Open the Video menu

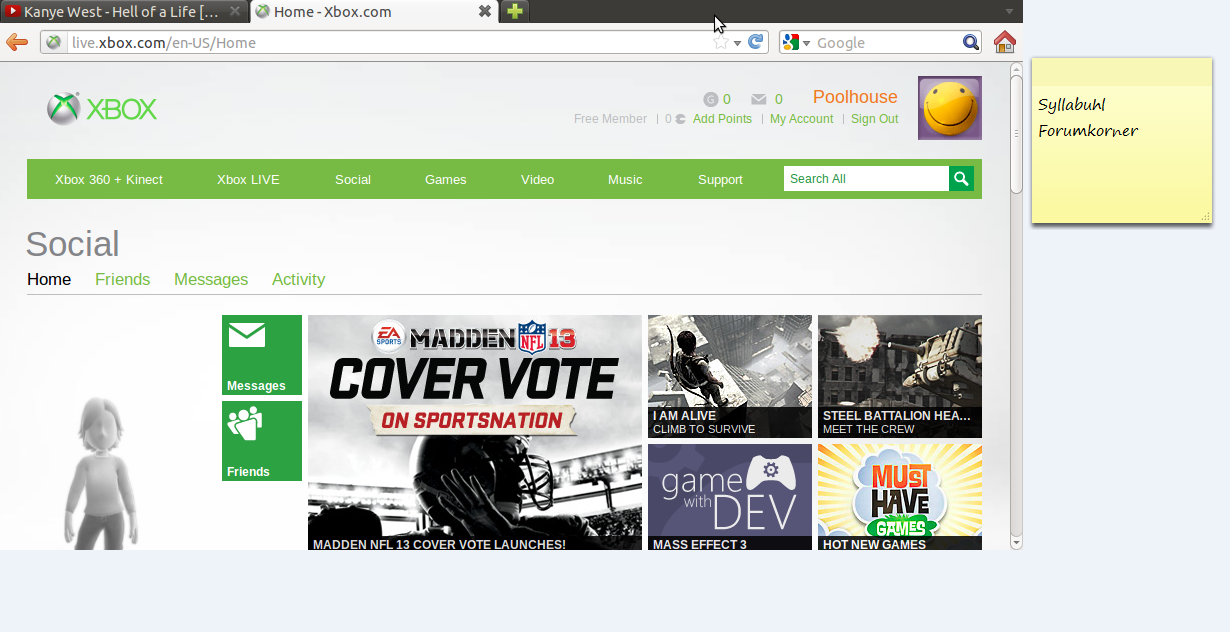click(537, 179)
